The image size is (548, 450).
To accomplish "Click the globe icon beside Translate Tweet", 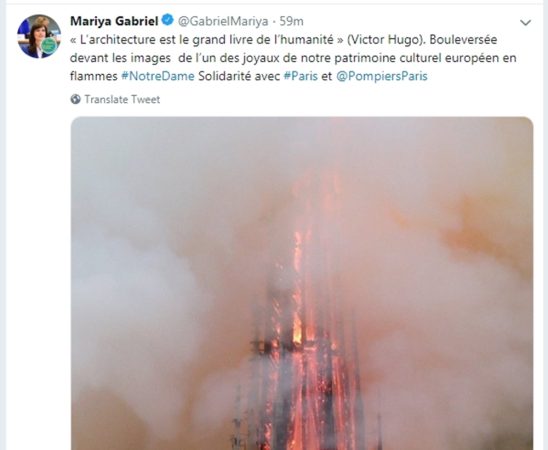I will click(75, 99).
